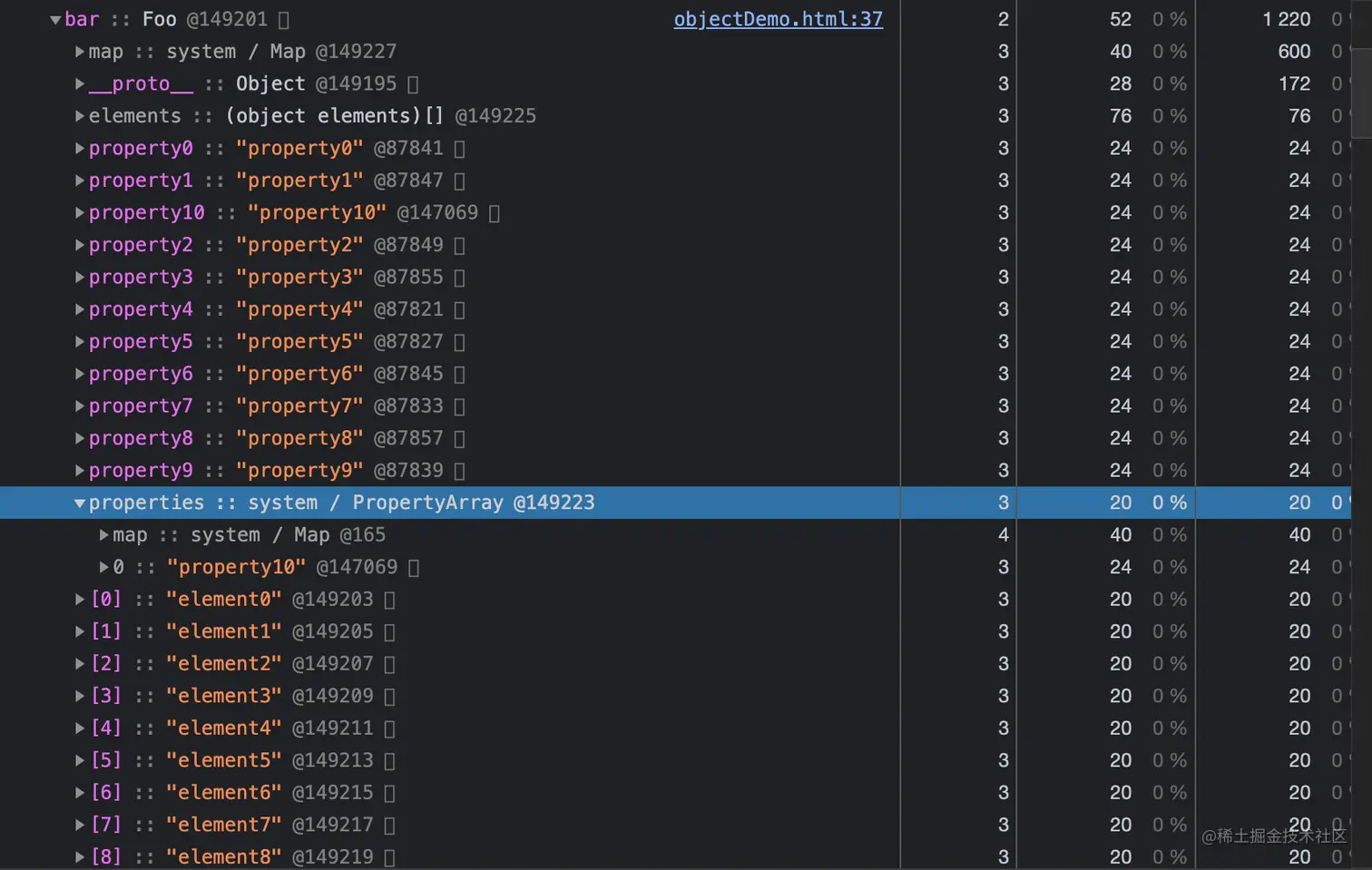The width and height of the screenshot is (1372, 870).
Task: Expand property6 entry
Action: [80, 374]
